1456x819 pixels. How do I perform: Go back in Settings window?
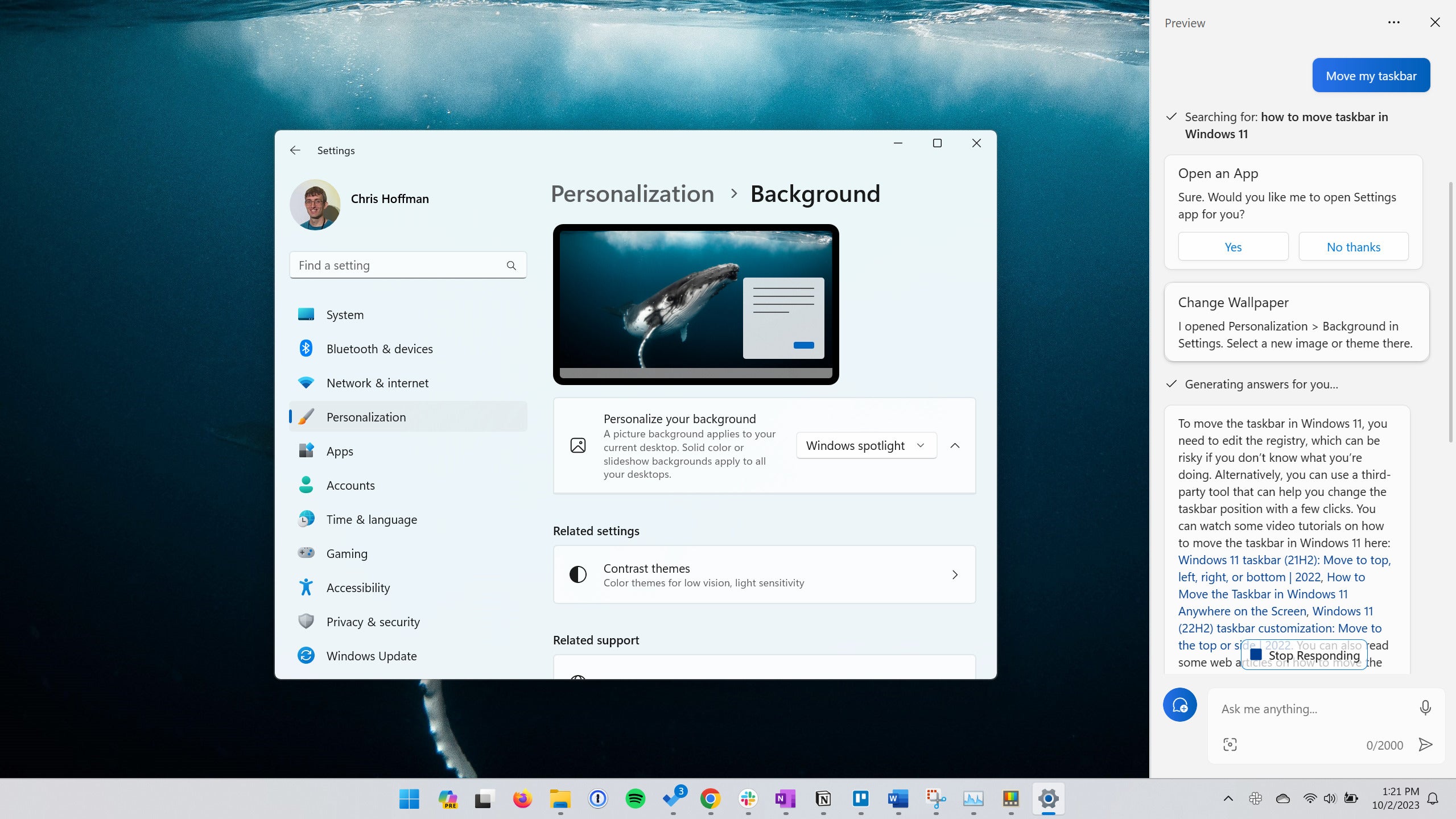295,150
